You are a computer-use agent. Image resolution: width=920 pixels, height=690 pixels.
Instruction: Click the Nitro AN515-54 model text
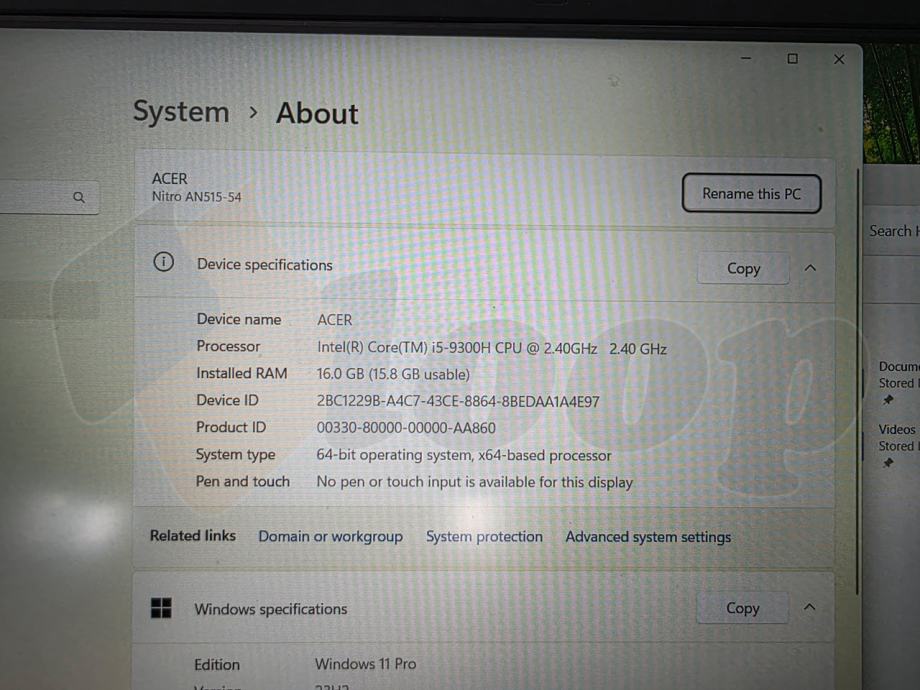click(x=197, y=197)
